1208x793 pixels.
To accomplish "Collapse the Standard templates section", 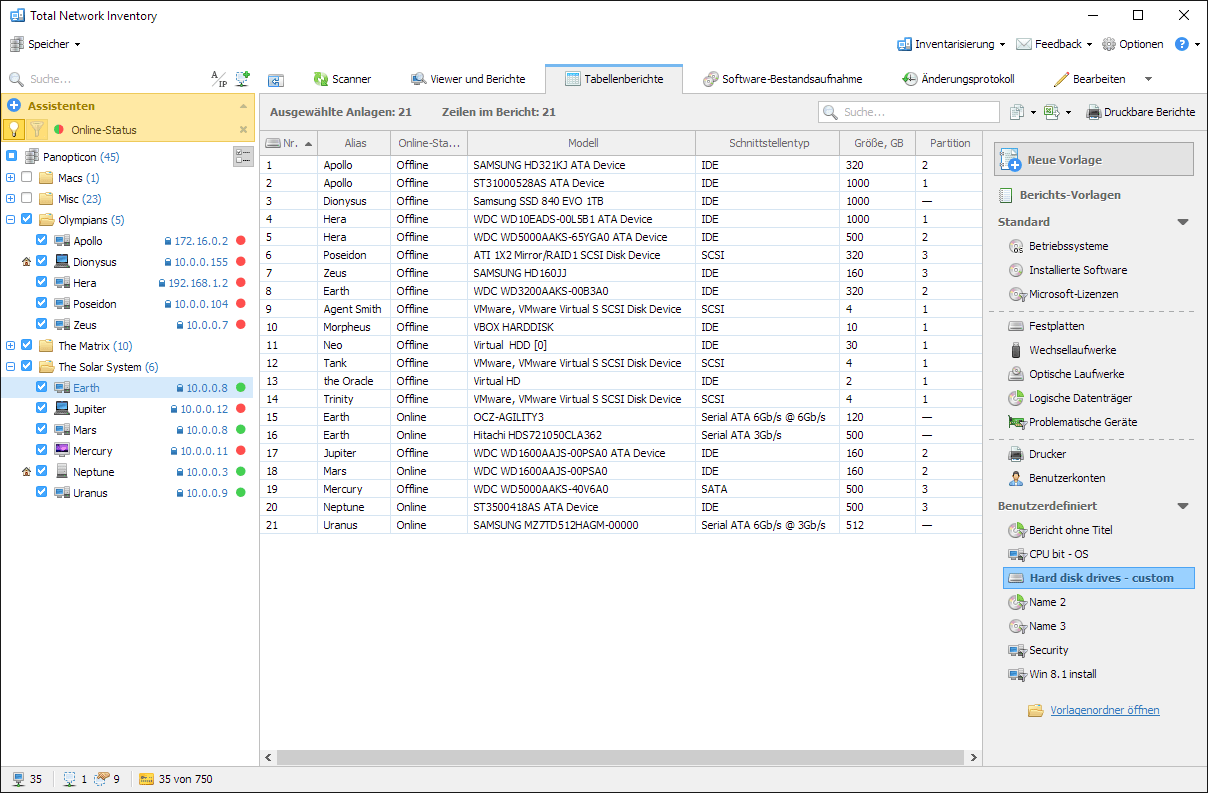I will coord(1183,222).
